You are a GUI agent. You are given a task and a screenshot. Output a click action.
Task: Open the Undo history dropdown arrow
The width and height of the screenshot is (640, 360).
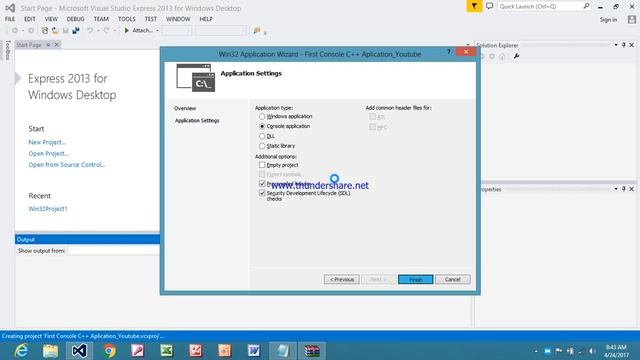pos(98,31)
